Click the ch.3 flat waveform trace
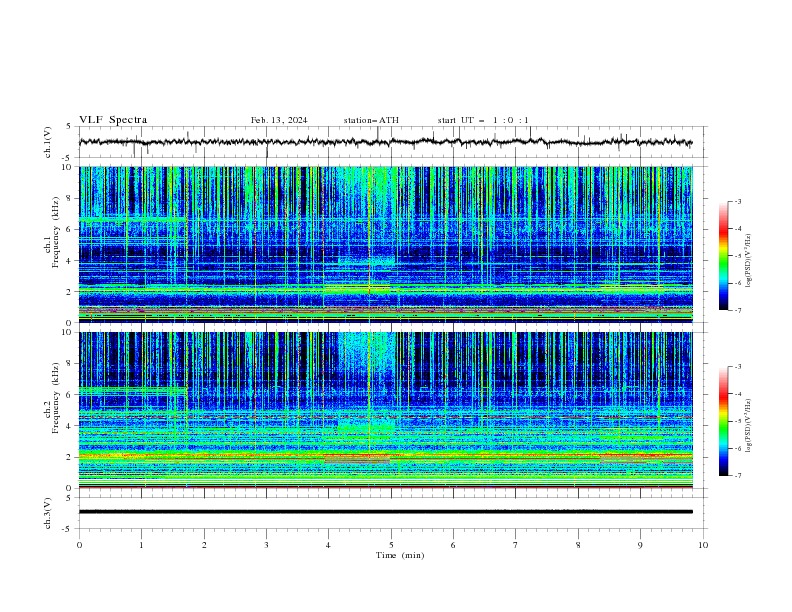792x612 pixels. 386,512
